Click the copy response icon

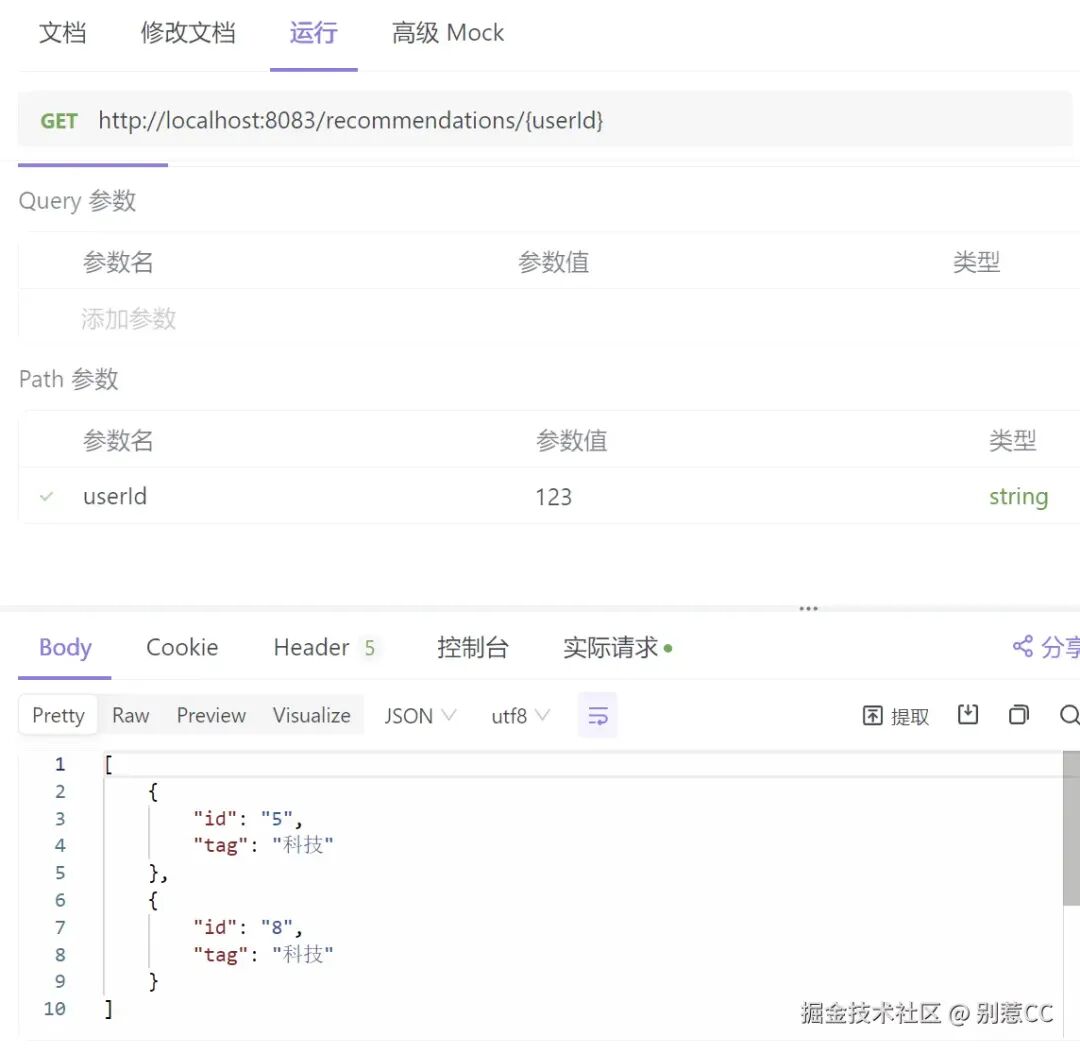(x=1019, y=715)
